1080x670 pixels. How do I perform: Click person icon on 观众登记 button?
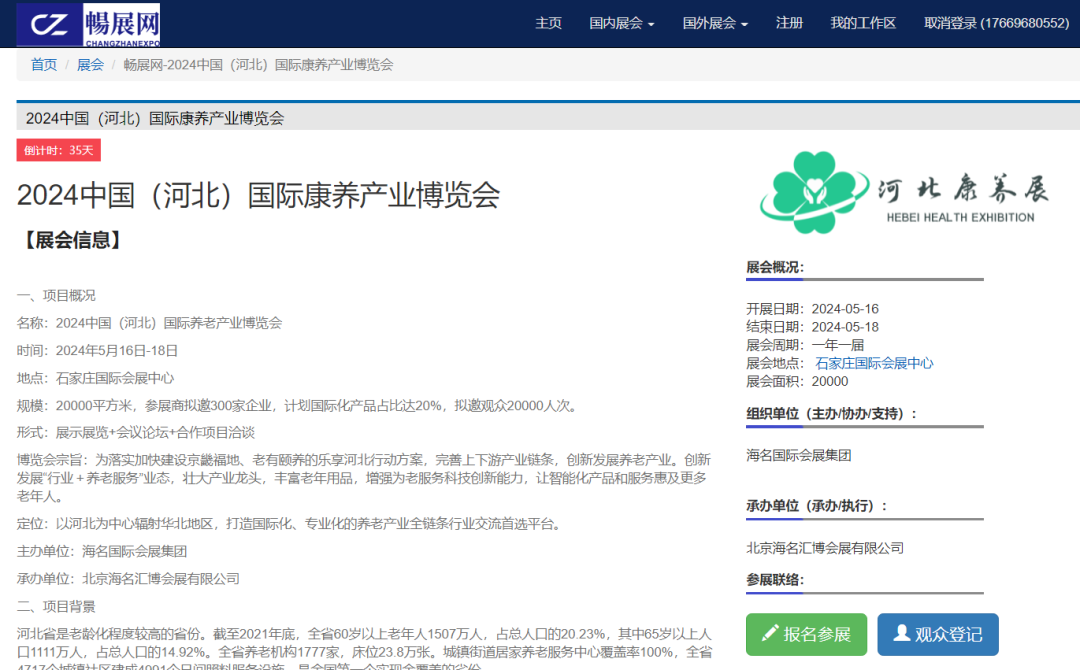(901, 633)
